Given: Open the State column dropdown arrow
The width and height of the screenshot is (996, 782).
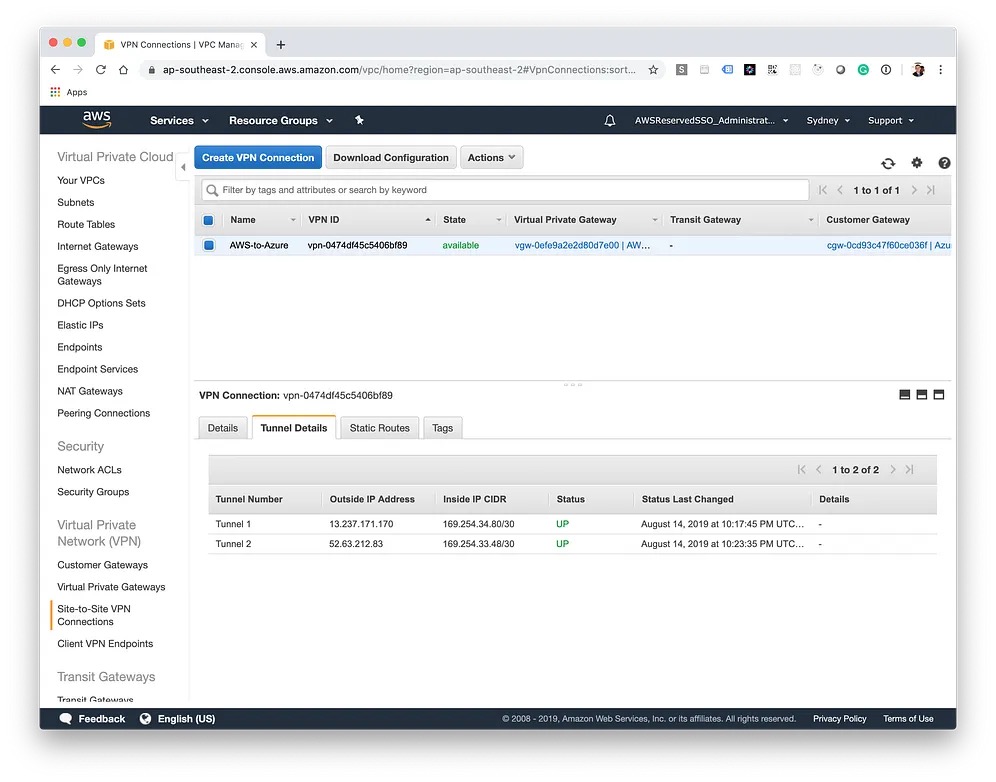Looking at the screenshot, I should click(499, 220).
